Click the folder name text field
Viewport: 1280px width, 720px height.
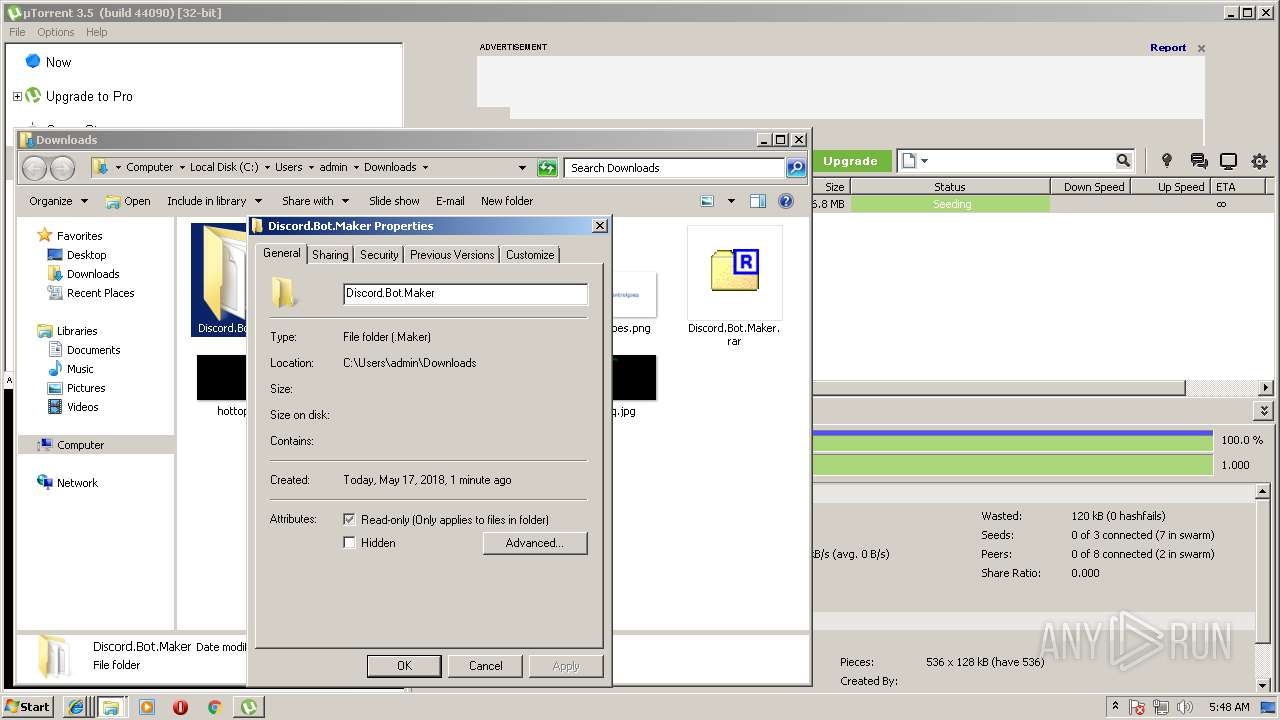tap(465, 293)
